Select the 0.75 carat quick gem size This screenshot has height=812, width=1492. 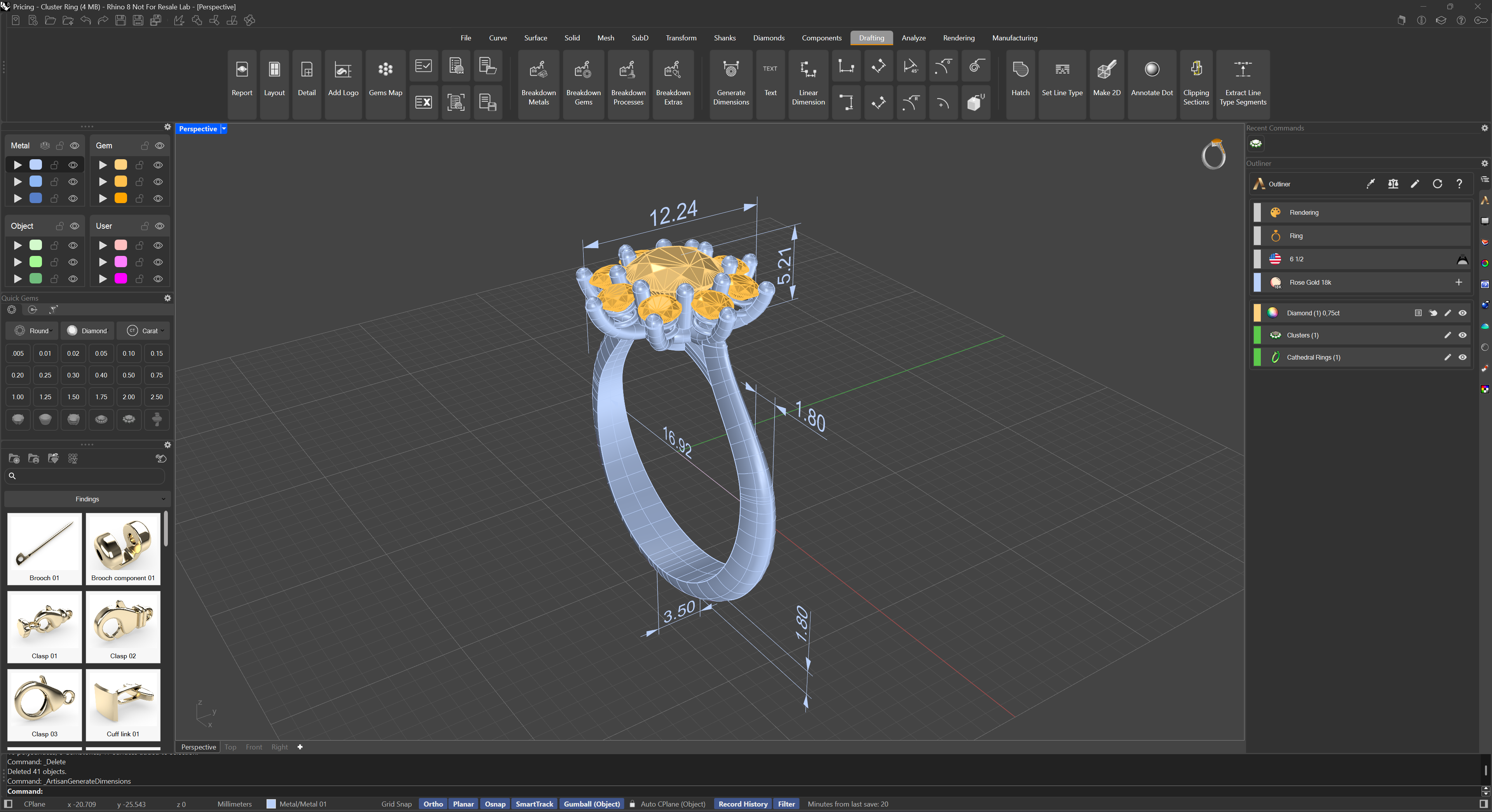[156, 375]
